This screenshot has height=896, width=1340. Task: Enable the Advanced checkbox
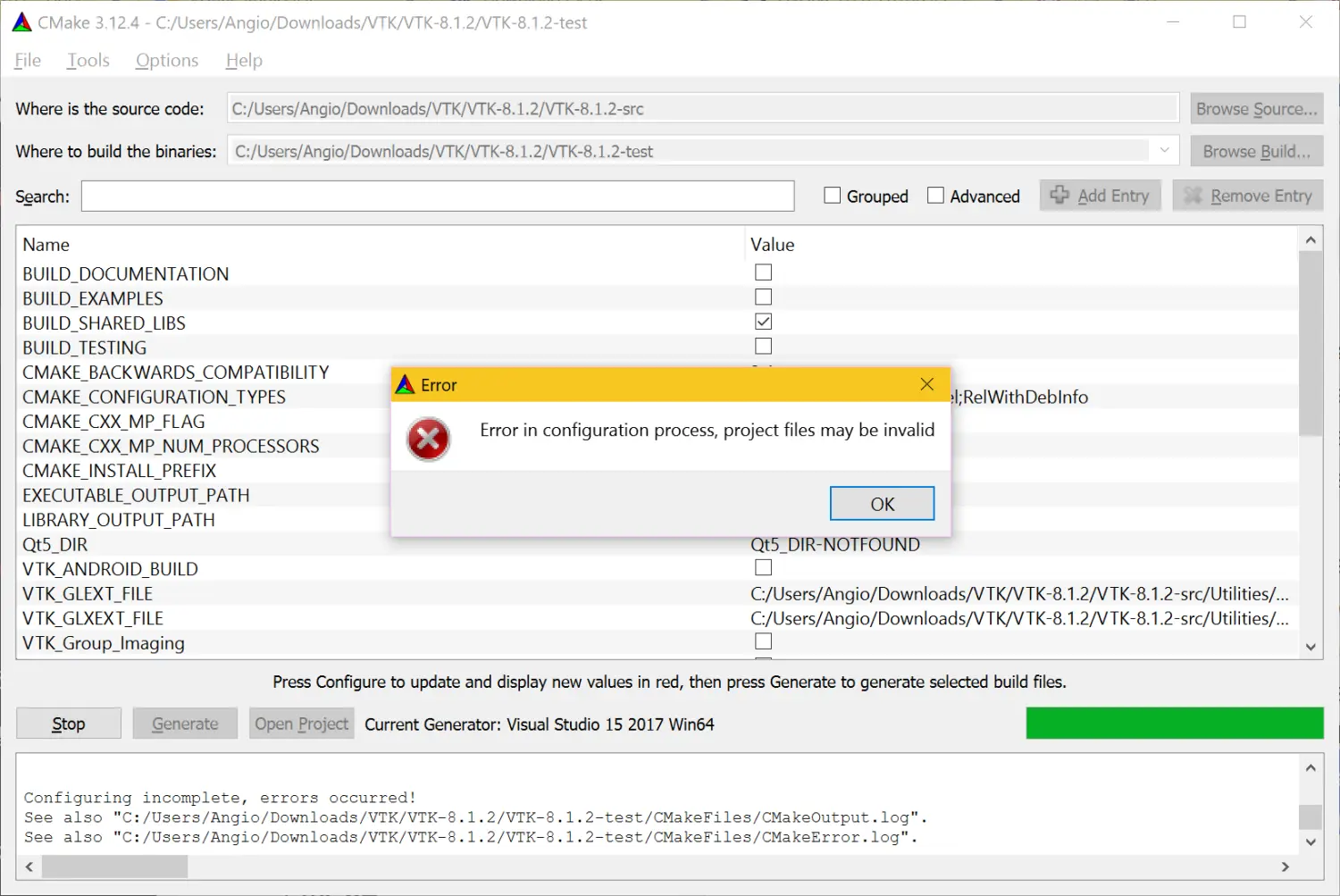pos(935,196)
